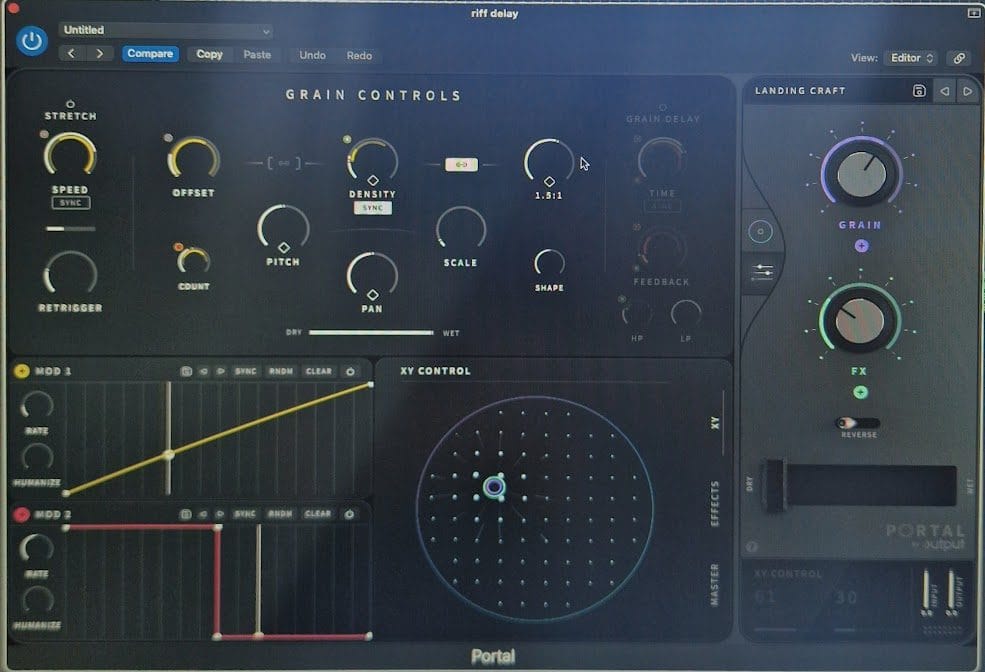Toggle the Density SYNC button
985x672 pixels.
(372, 208)
